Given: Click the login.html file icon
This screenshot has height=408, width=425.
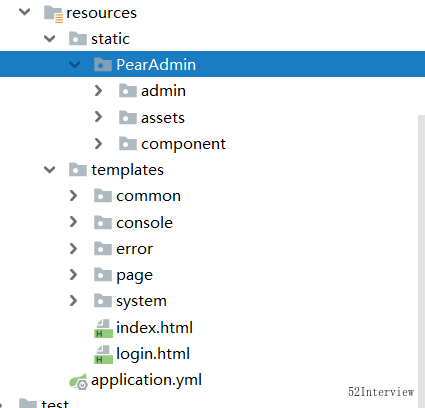Looking at the screenshot, I should point(103,354).
